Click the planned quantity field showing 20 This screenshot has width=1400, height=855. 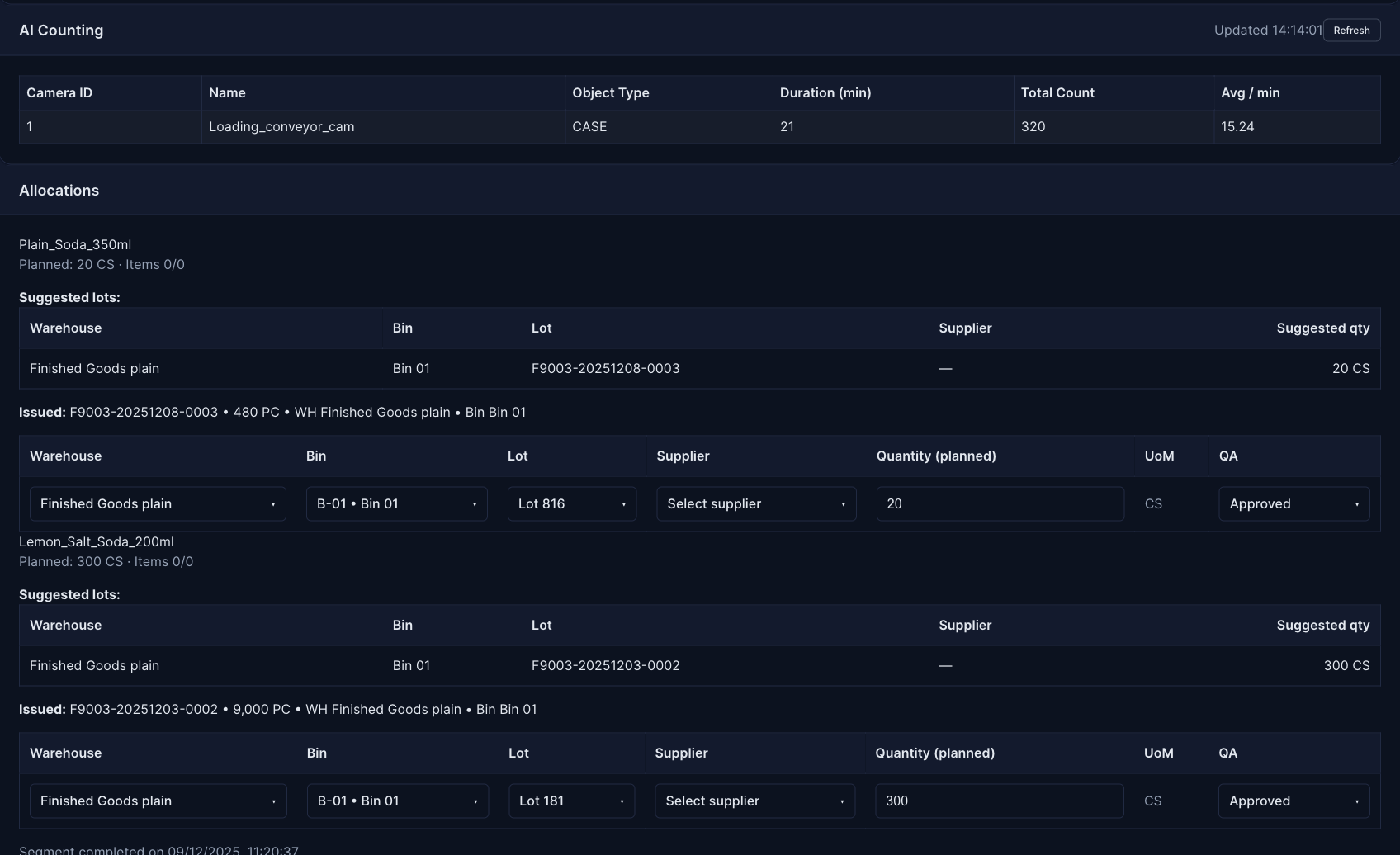999,504
